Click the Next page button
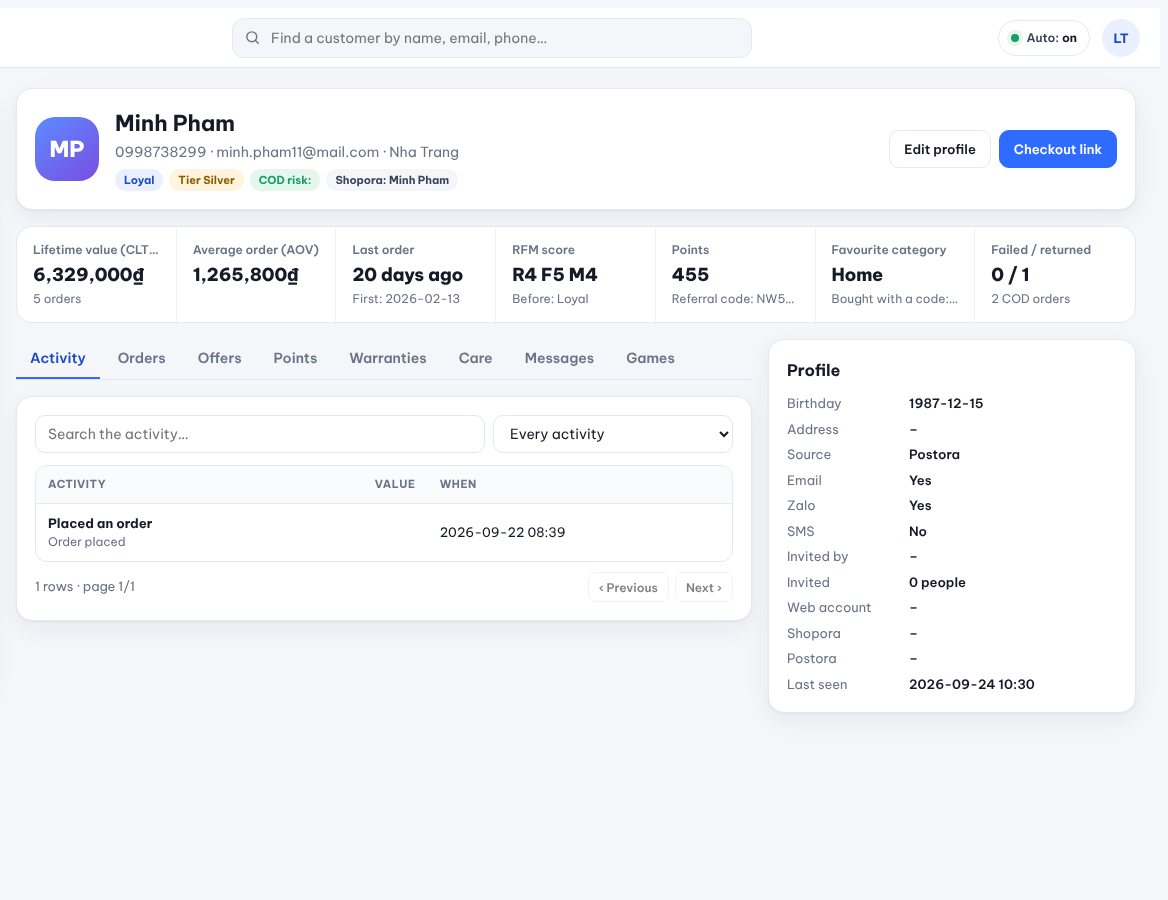Screen dimensions: 1168x900 704,588
